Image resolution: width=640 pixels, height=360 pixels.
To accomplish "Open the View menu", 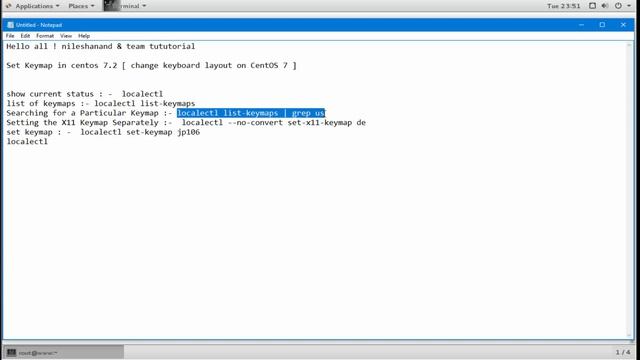I will (66, 36).
